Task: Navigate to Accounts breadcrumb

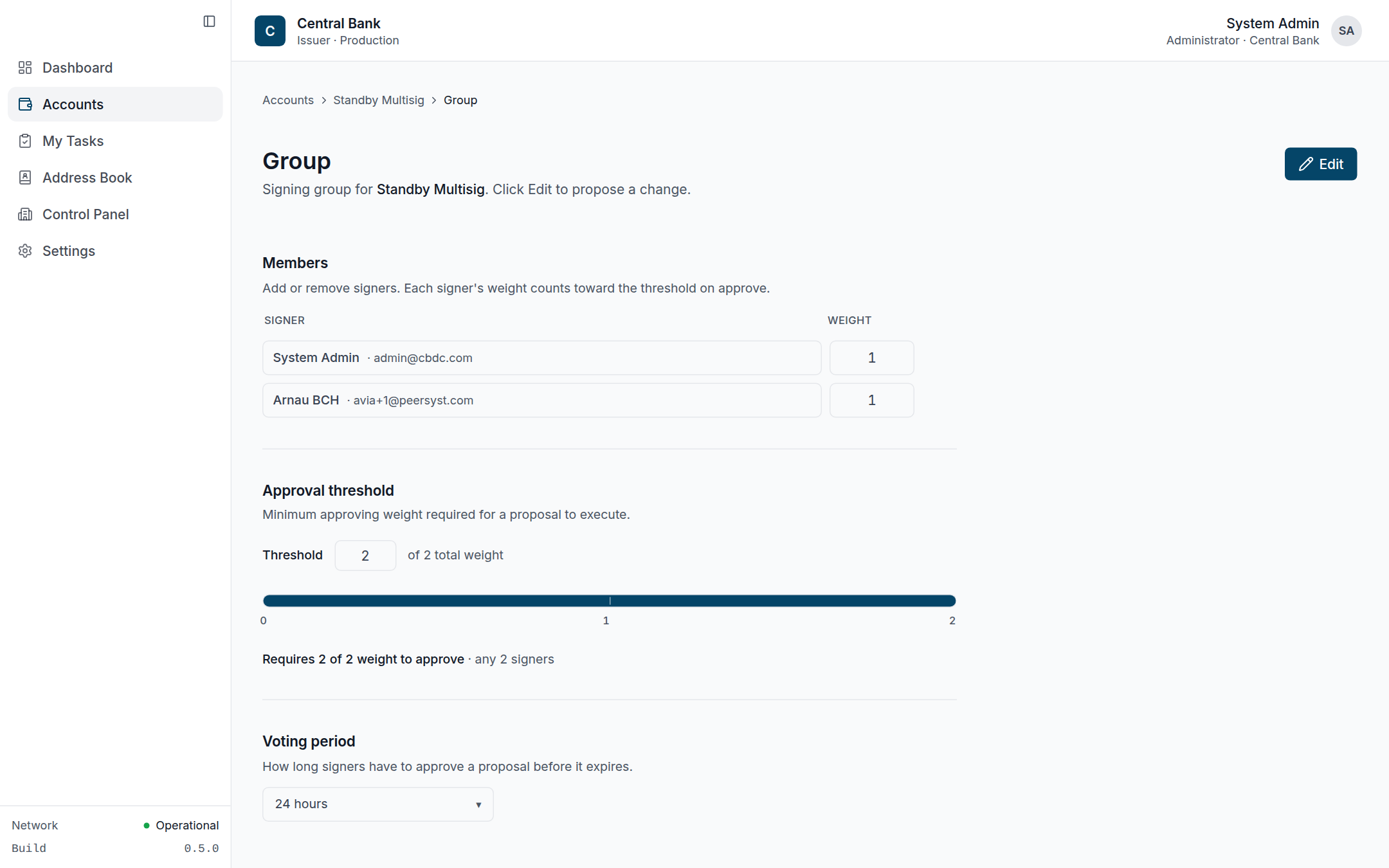Action: (x=288, y=100)
